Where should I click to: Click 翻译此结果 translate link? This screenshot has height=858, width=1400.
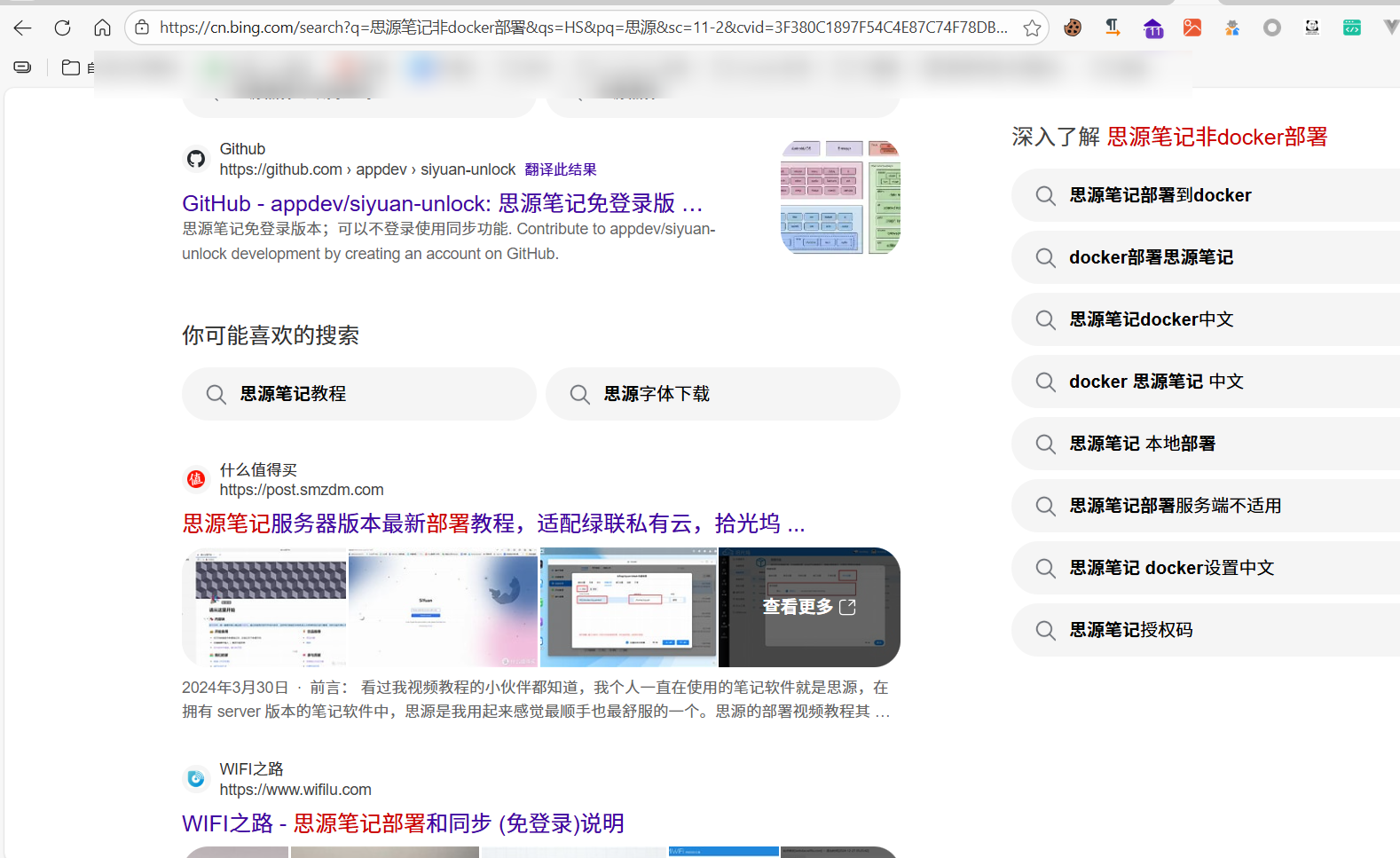point(561,169)
